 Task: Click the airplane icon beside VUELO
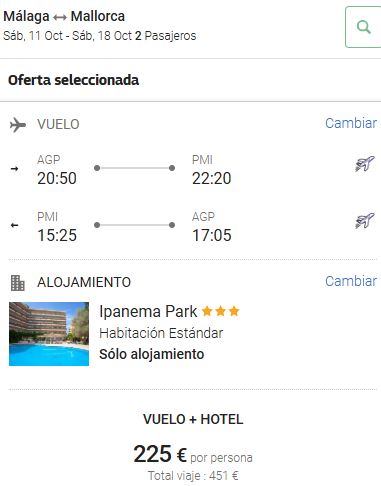click(18, 125)
